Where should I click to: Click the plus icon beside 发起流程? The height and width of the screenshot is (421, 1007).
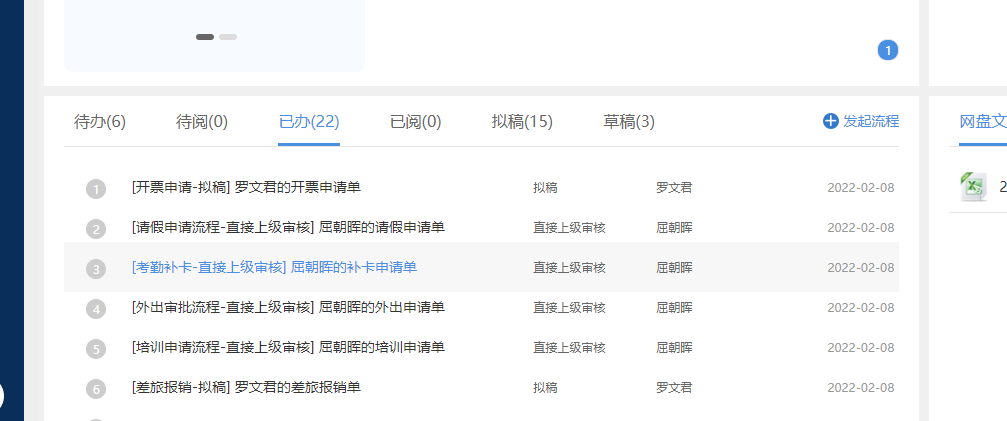(x=830, y=121)
